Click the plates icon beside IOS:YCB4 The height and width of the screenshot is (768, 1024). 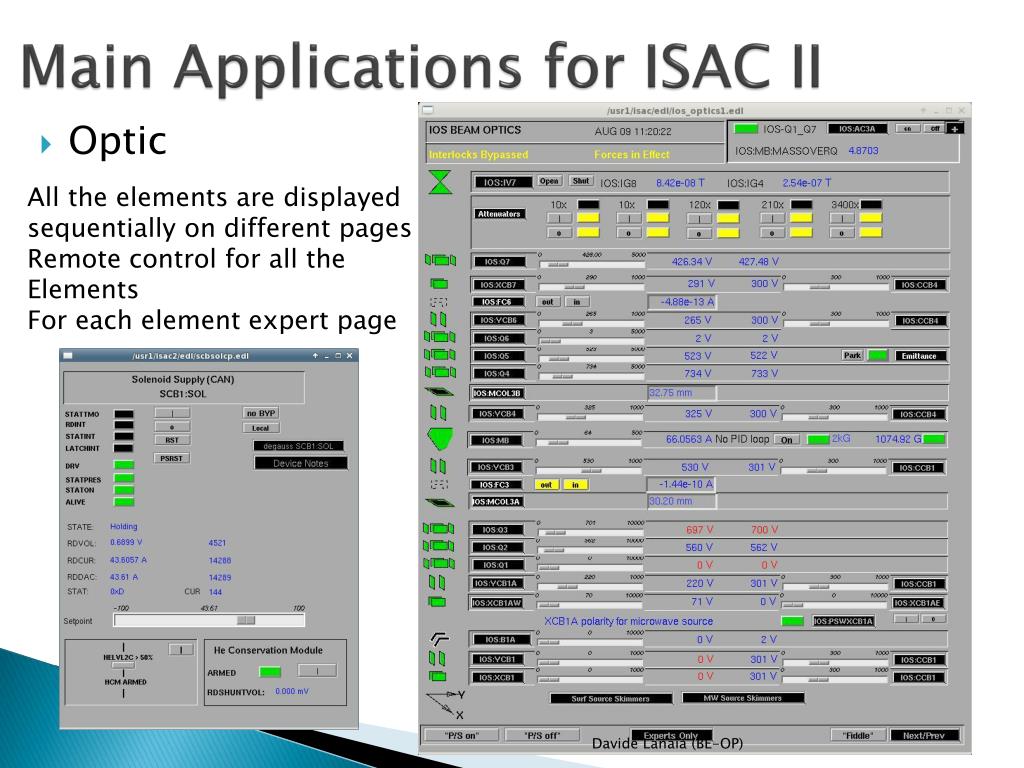(438, 413)
